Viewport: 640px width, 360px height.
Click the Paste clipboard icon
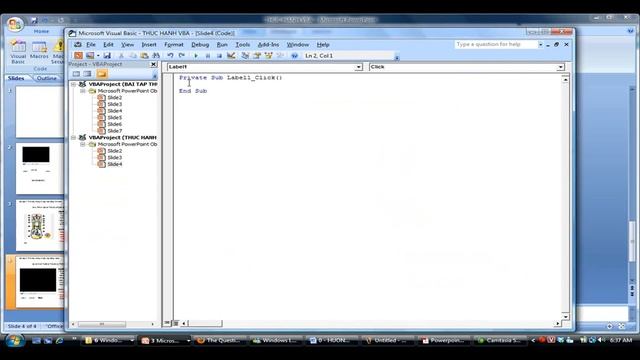click(144, 56)
